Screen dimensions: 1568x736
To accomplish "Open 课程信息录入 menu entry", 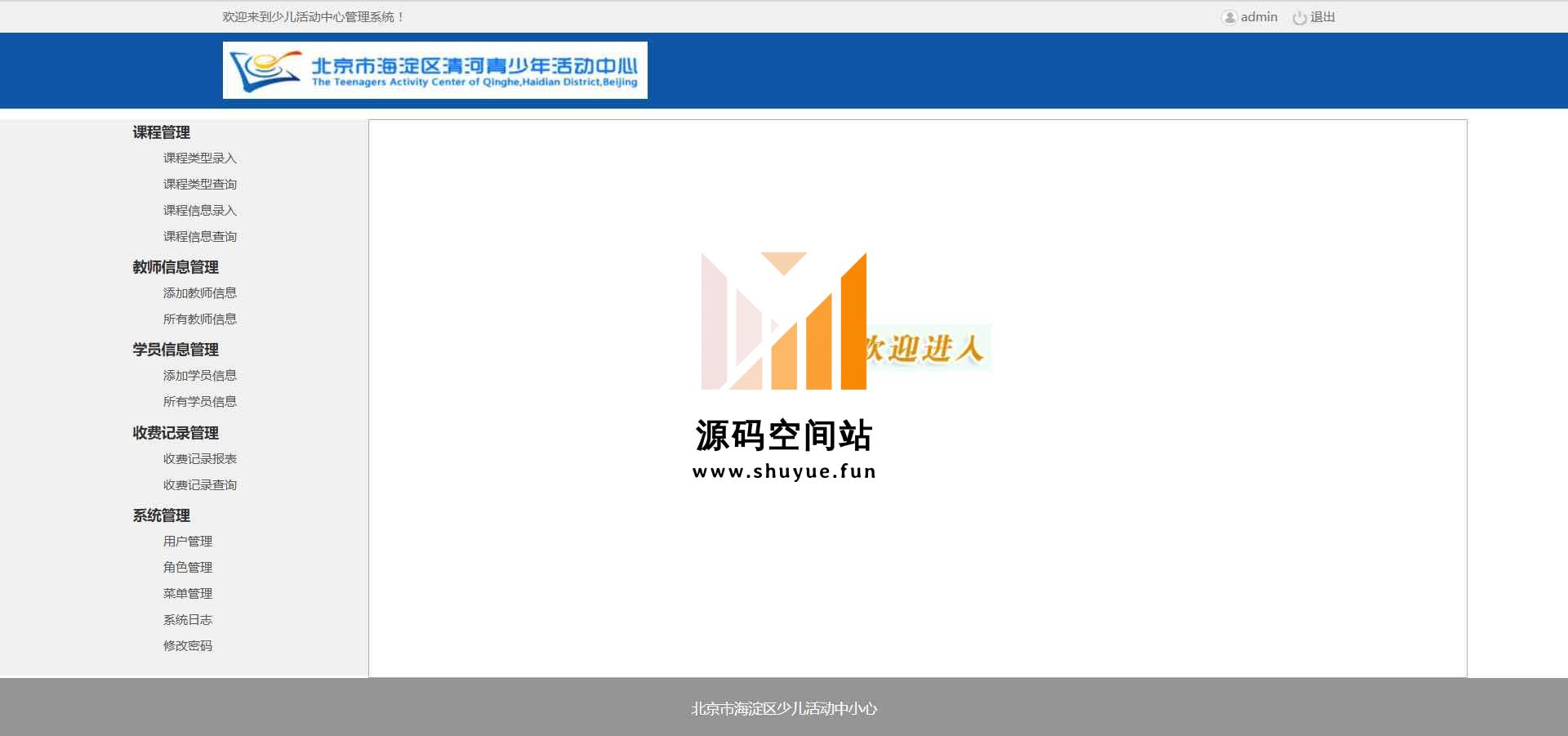I will [200, 211].
